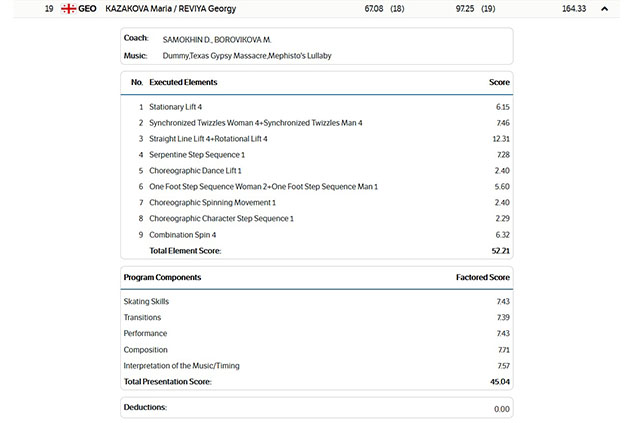Collapse the Kazakova/Reviya details chevron
This screenshot has height=423, width=640.
click(x=604, y=9)
